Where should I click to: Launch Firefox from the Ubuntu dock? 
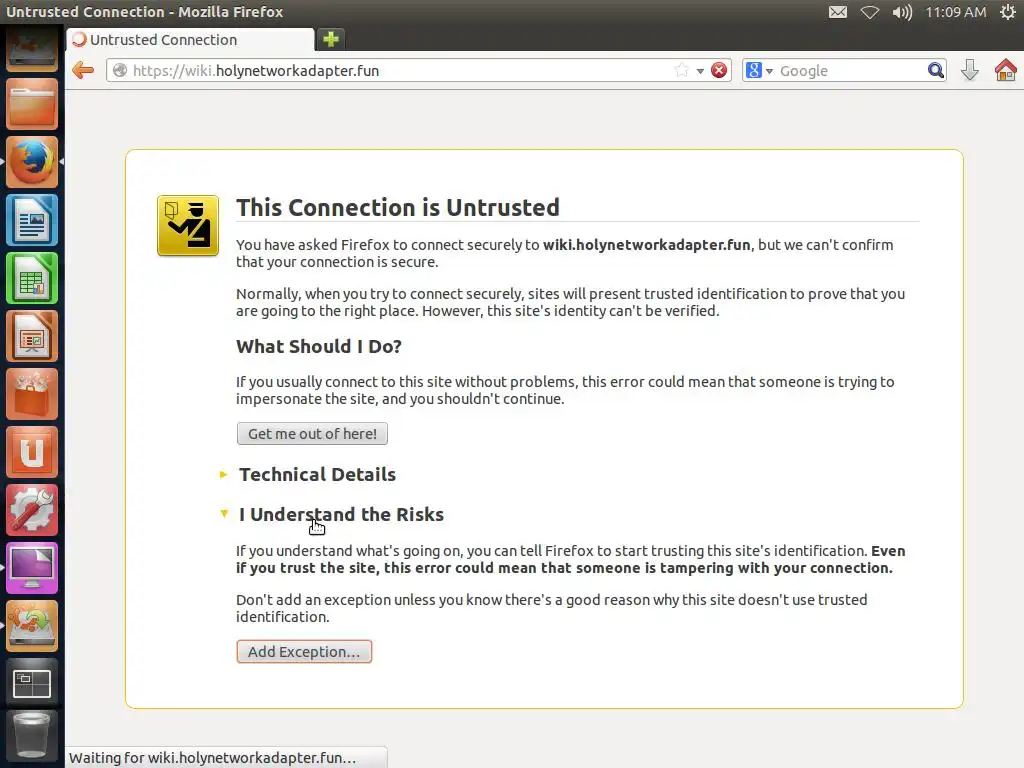pyautogui.click(x=32, y=162)
